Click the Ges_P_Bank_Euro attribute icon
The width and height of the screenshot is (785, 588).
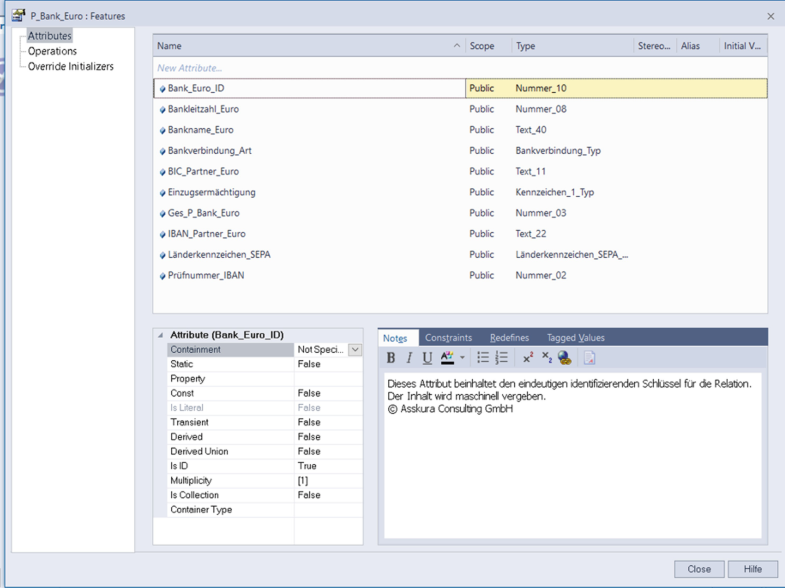click(162, 214)
